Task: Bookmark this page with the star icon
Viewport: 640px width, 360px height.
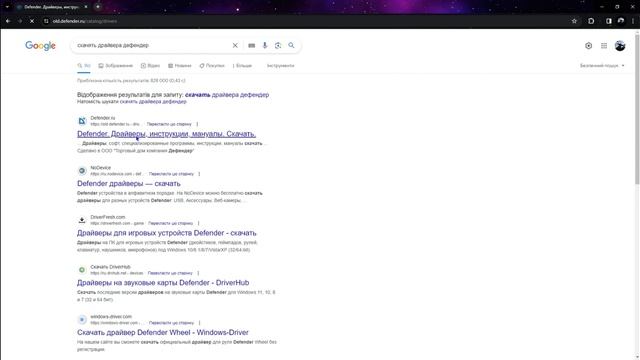Action: pos(574,21)
